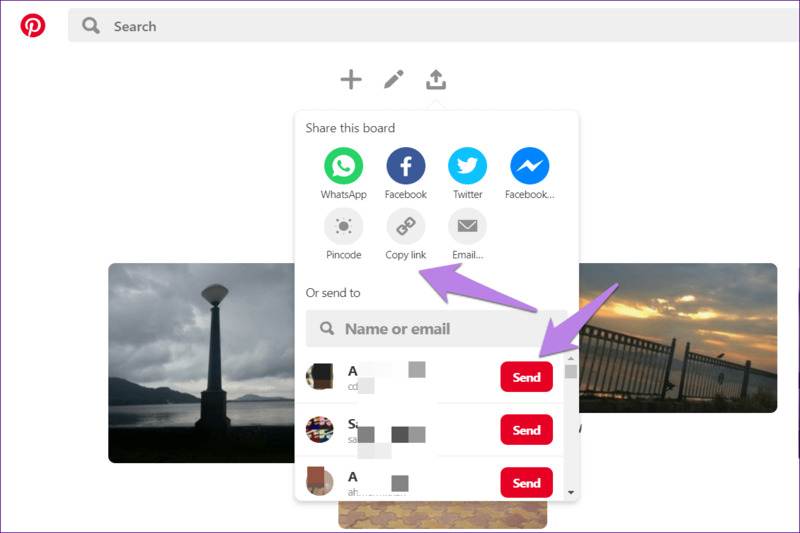Open the lighthouse photo pin

pyautogui.click(x=200, y=362)
